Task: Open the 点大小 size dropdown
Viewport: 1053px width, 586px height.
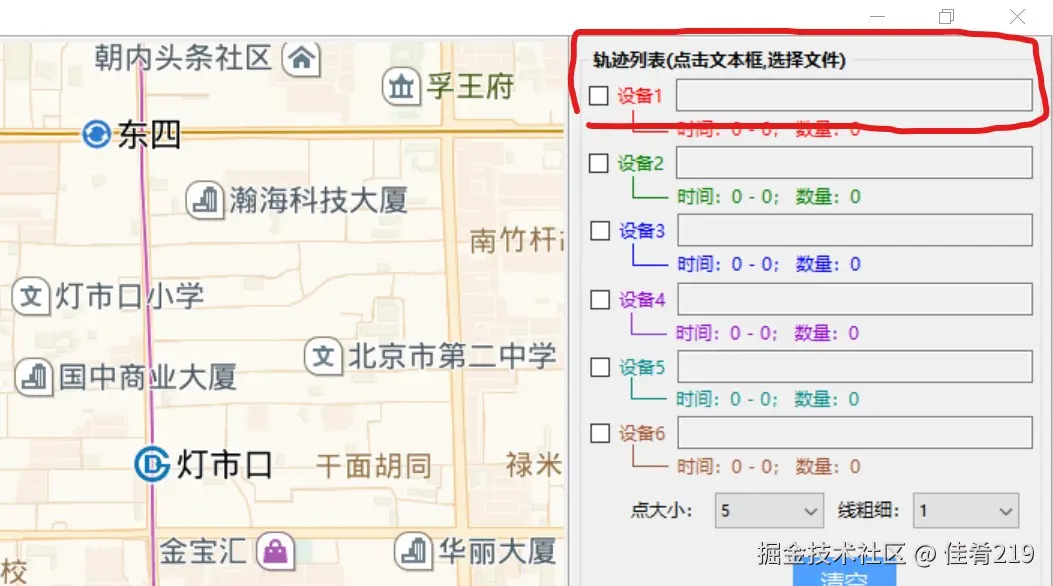Action: point(768,510)
